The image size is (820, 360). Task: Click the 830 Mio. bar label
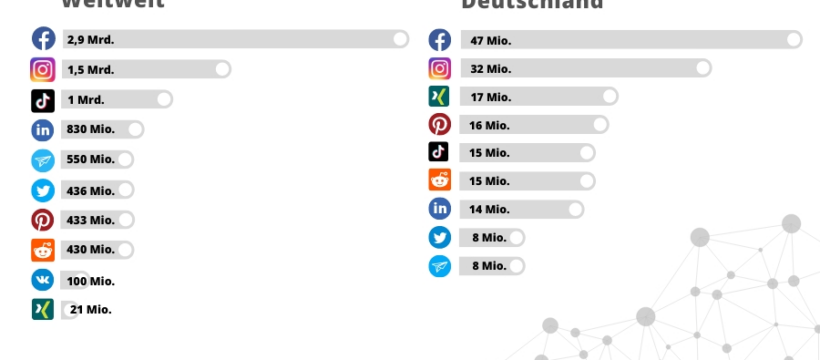(90, 129)
